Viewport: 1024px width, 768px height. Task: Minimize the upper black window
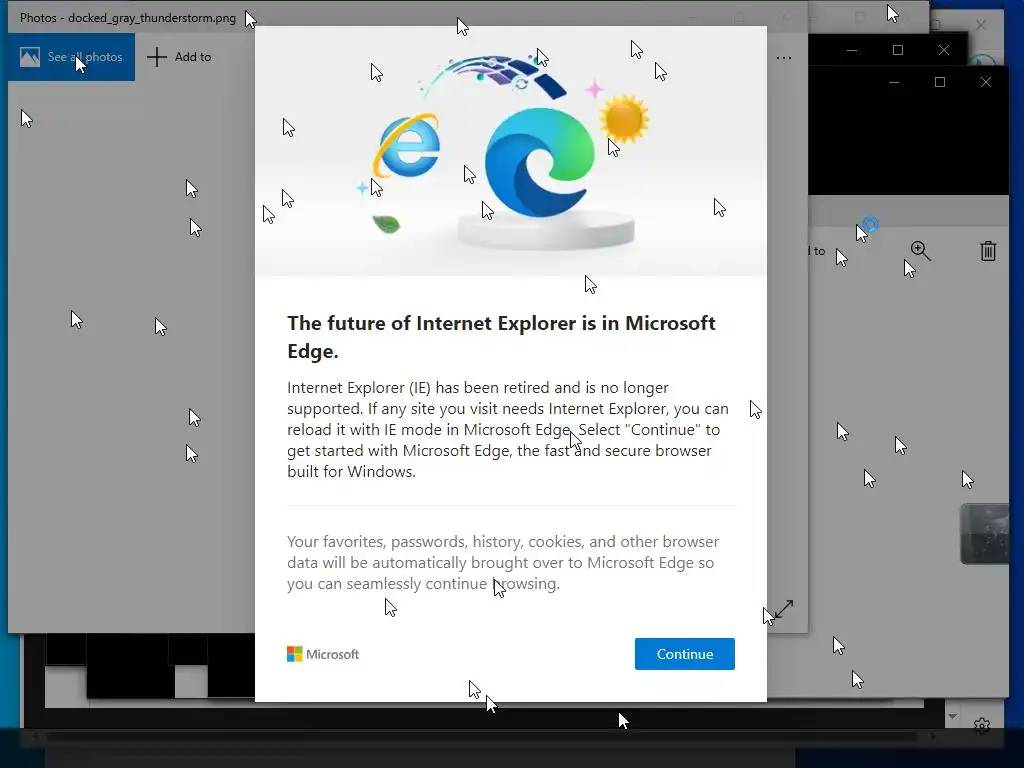tap(852, 50)
